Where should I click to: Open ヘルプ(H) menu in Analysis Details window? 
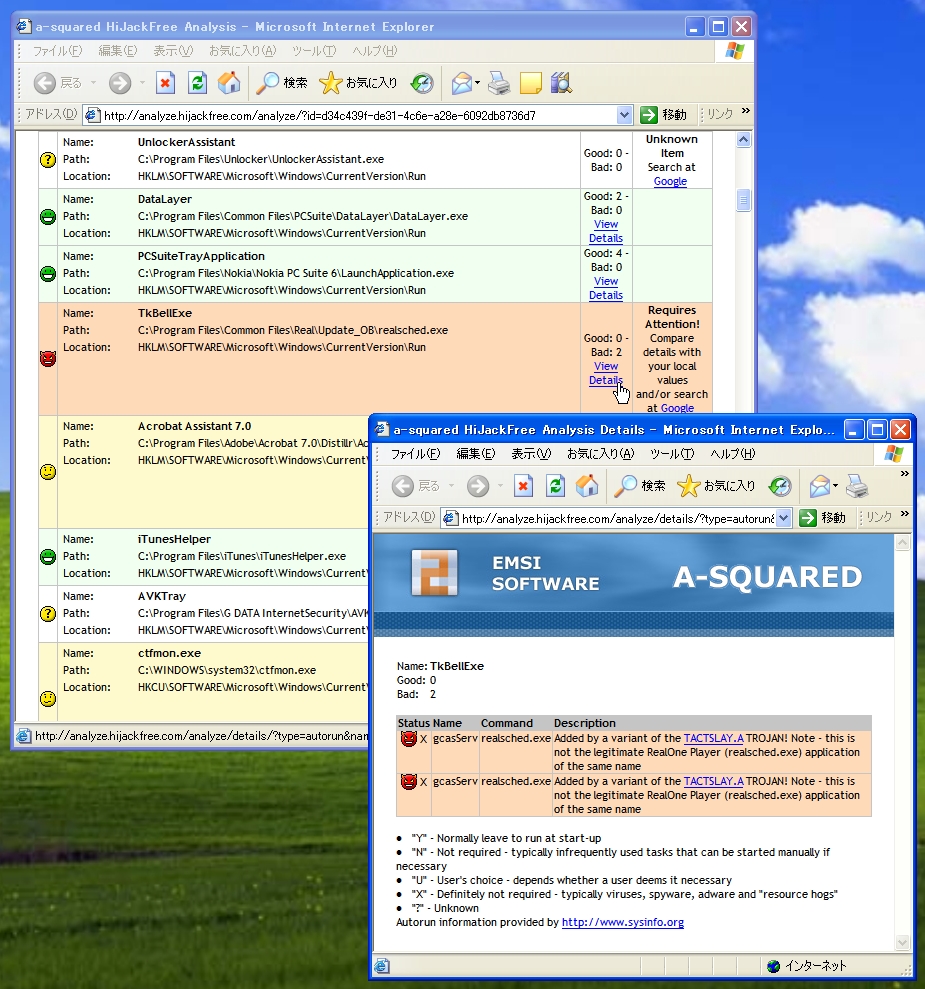(733, 454)
